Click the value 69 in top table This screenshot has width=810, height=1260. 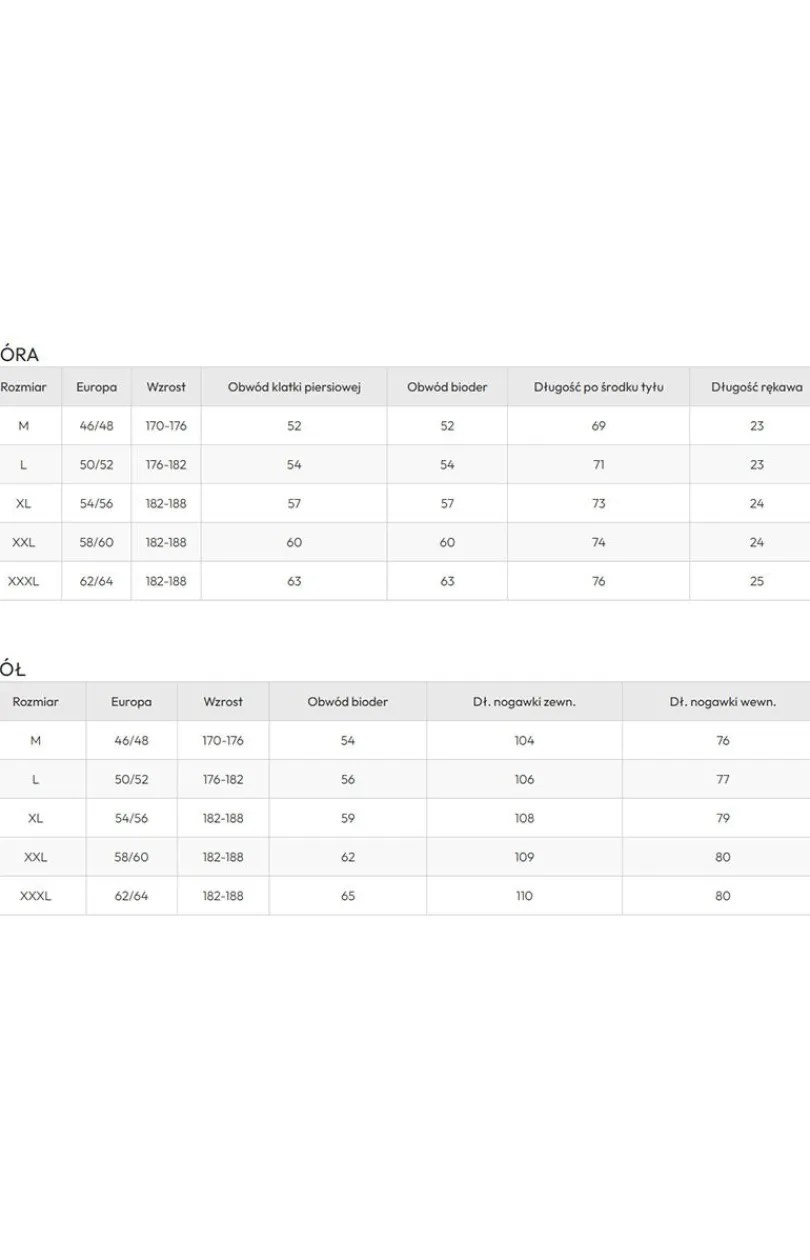click(598, 426)
